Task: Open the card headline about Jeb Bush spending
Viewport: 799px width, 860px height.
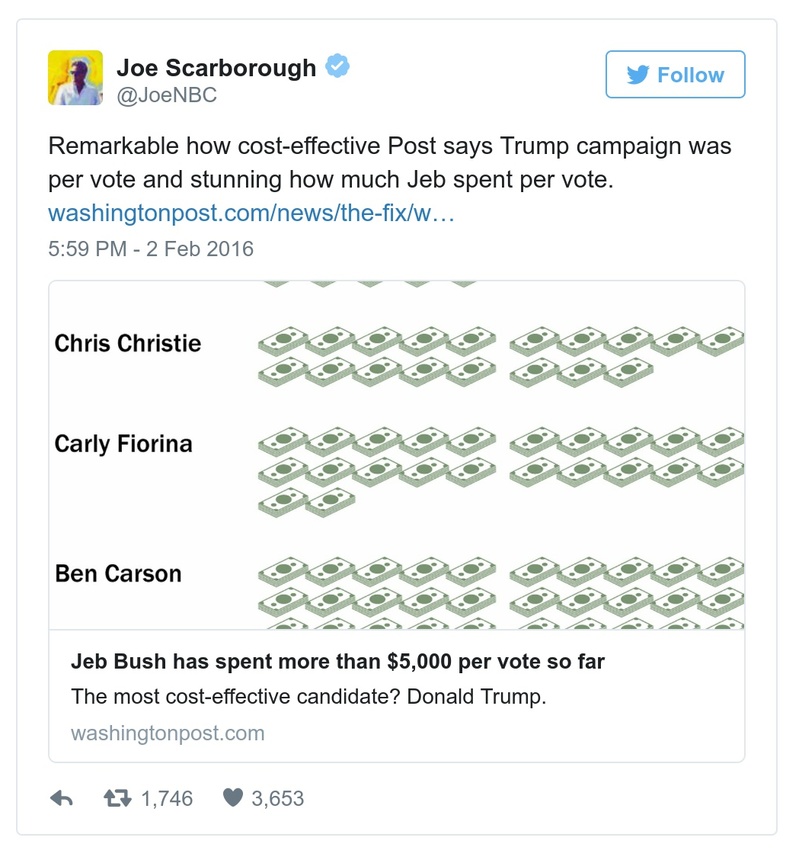Action: [x=338, y=662]
